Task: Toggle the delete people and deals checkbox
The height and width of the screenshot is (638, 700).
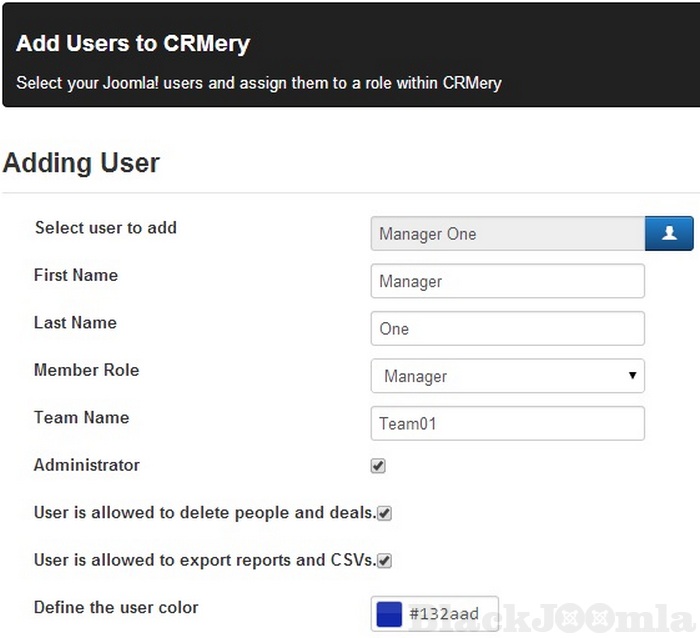Action: 384,513
